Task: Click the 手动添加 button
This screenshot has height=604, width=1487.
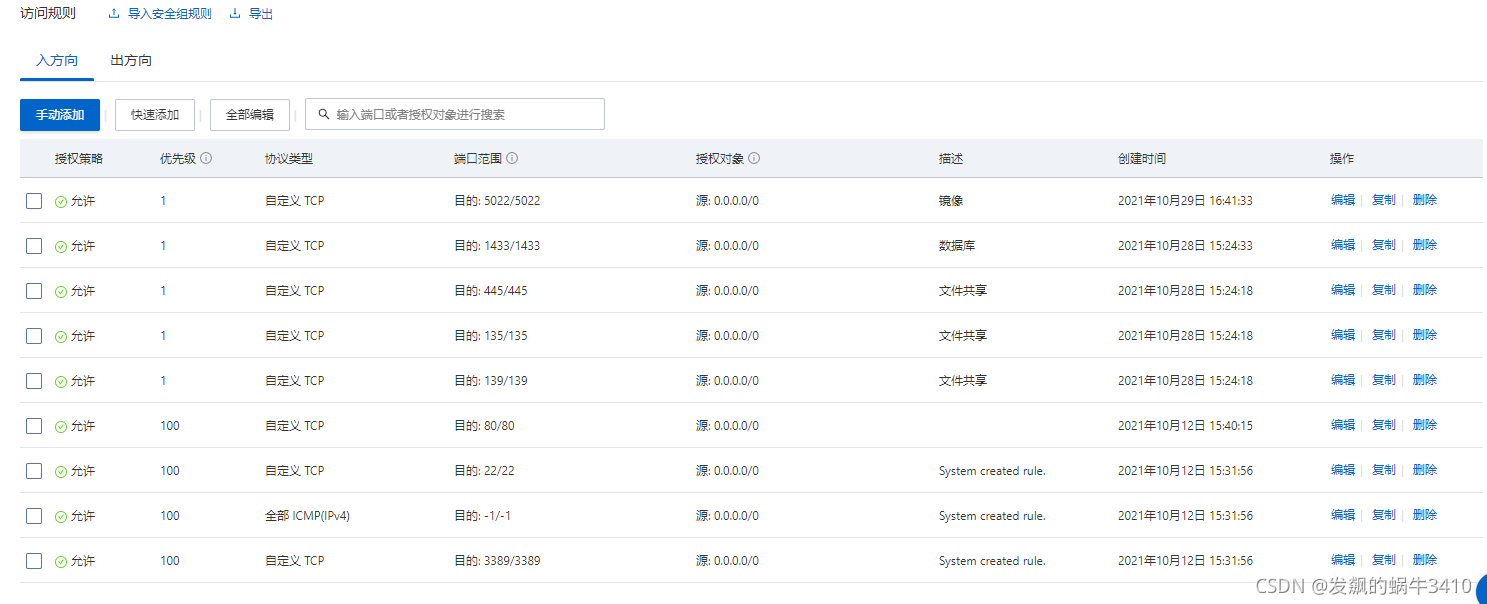Action: pos(60,115)
